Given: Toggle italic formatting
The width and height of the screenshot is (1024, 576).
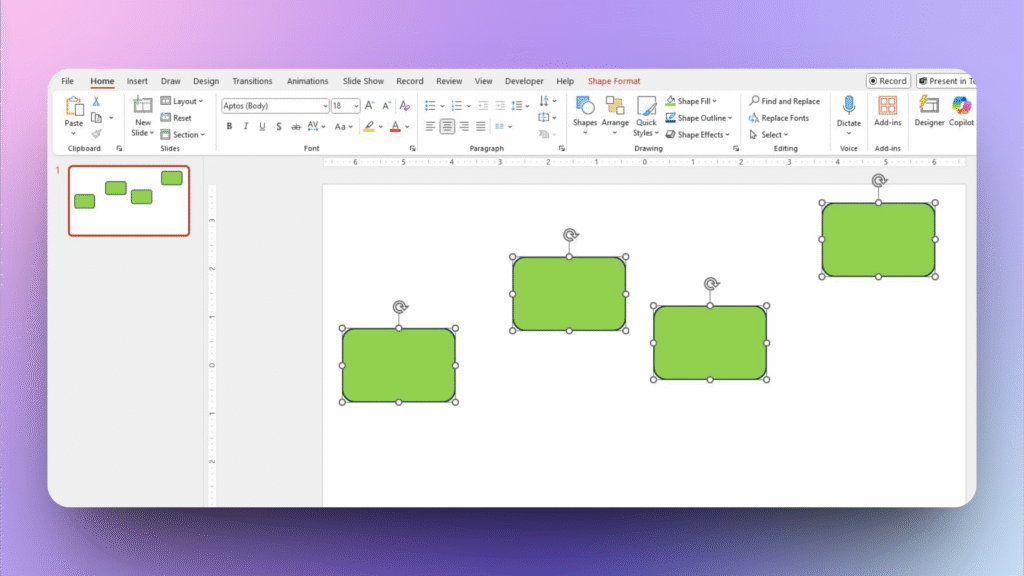Looking at the screenshot, I should [245, 126].
